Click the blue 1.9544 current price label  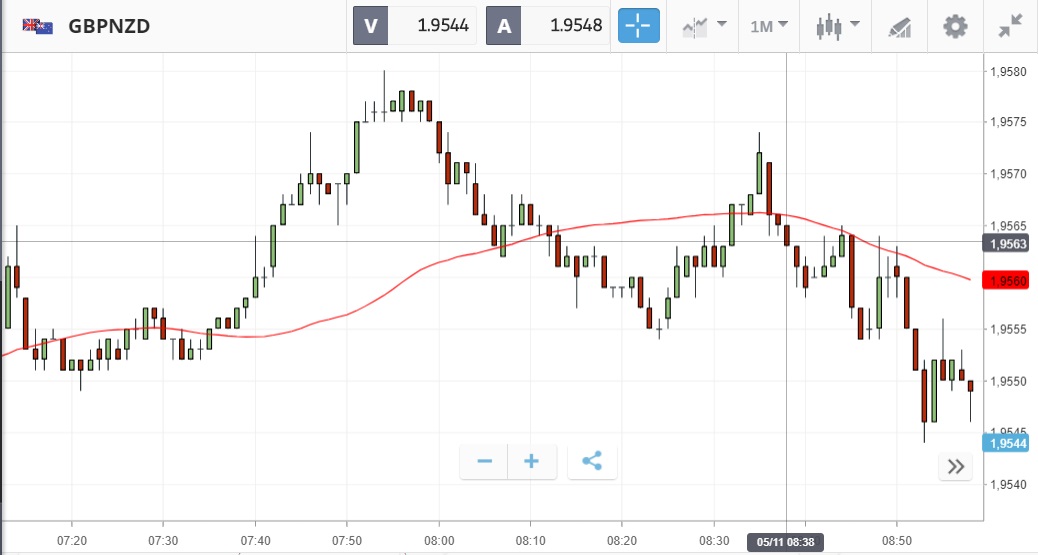1007,443
